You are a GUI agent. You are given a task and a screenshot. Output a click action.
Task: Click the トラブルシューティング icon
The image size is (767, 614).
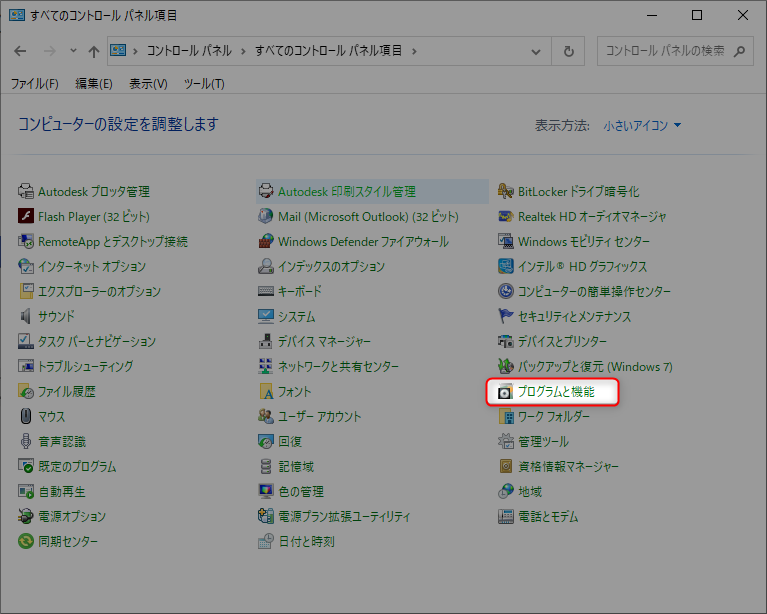tap(25, 366)
